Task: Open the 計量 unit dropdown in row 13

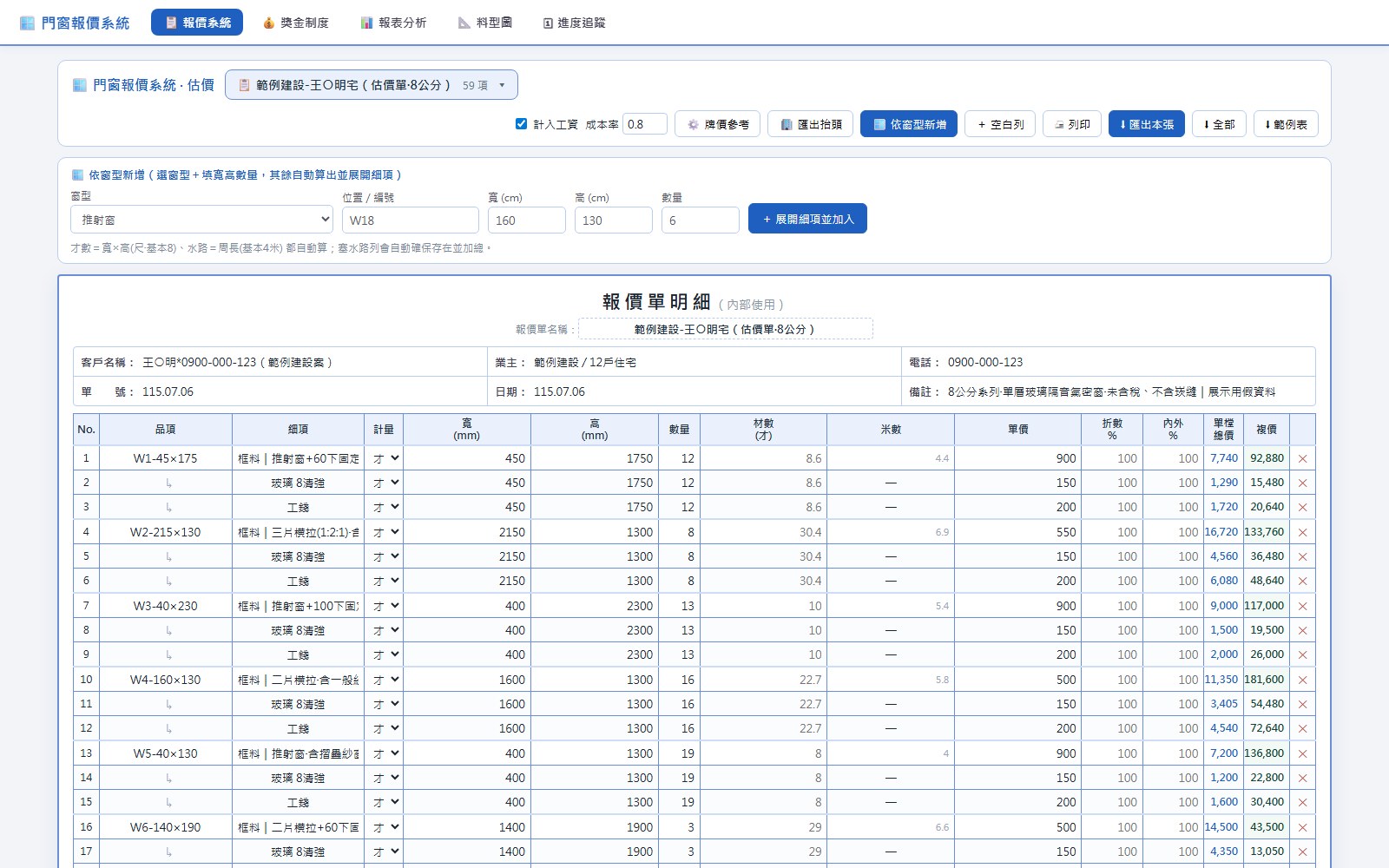Action: click(x=385, y=753)
